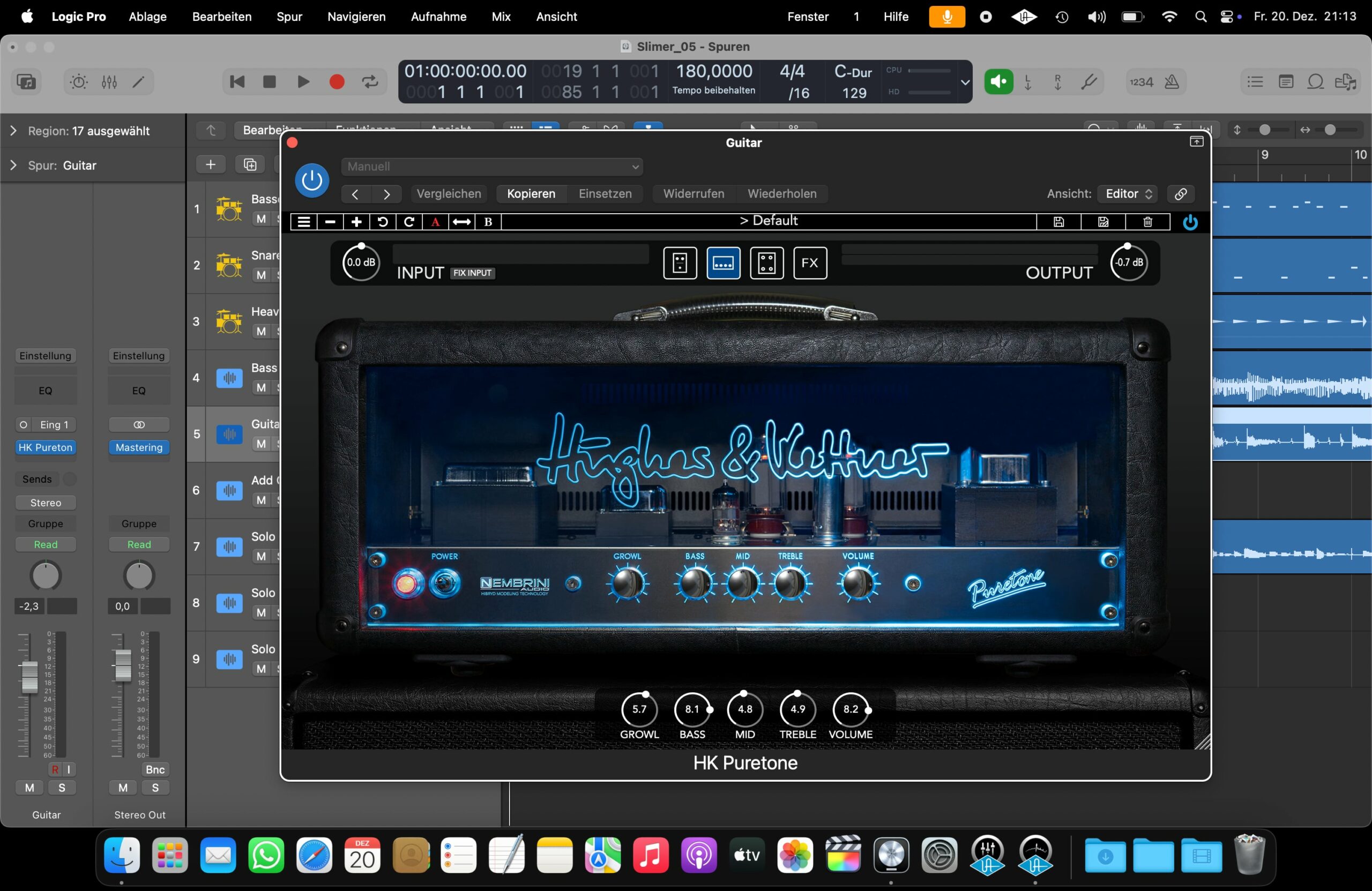The height and width of the screenshot is (891, 1372).
Task: Click the Widerrufen button
Action: pyautogui.click(x=694, y=193)
